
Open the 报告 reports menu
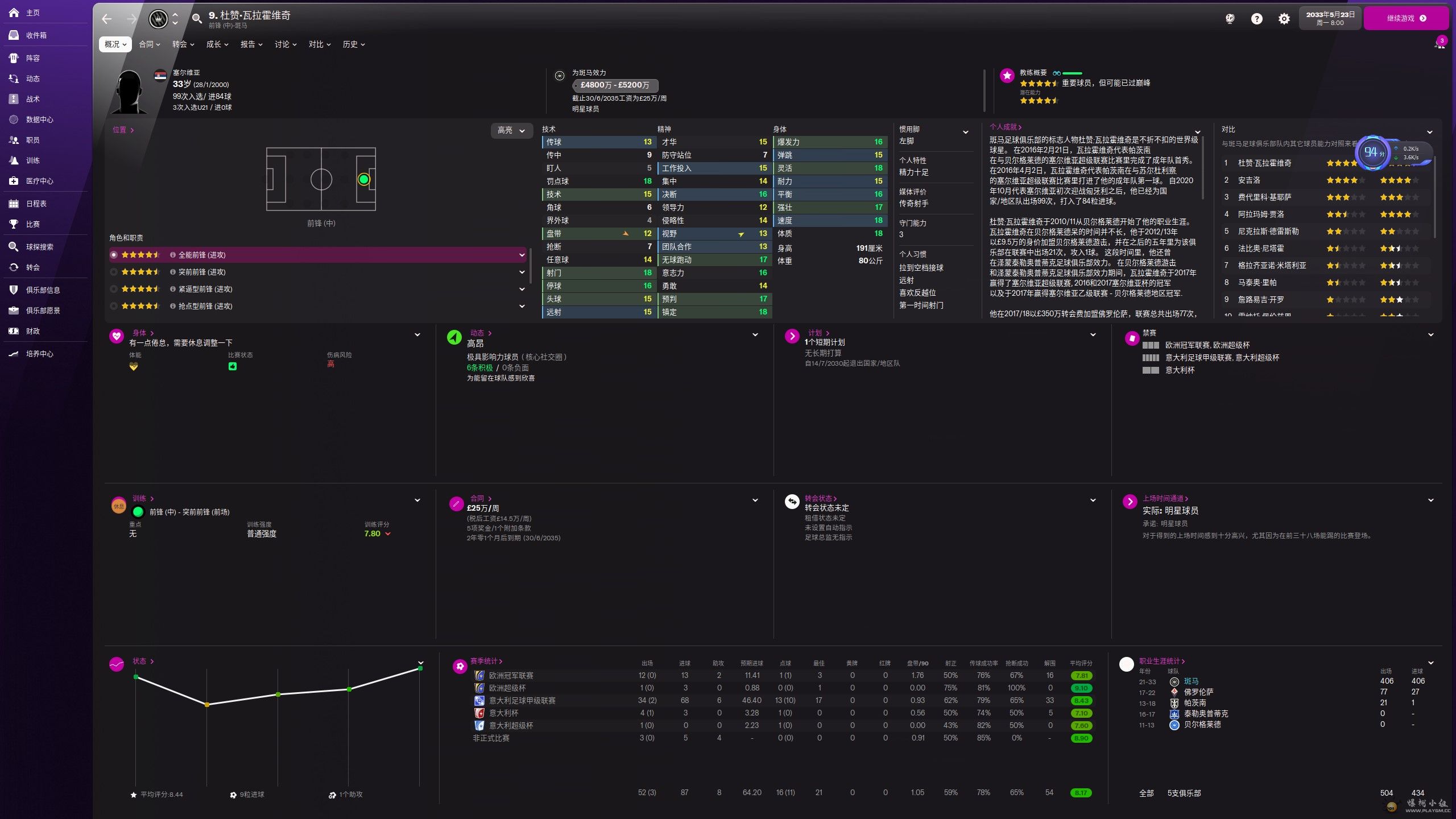[x=251, y=44]
